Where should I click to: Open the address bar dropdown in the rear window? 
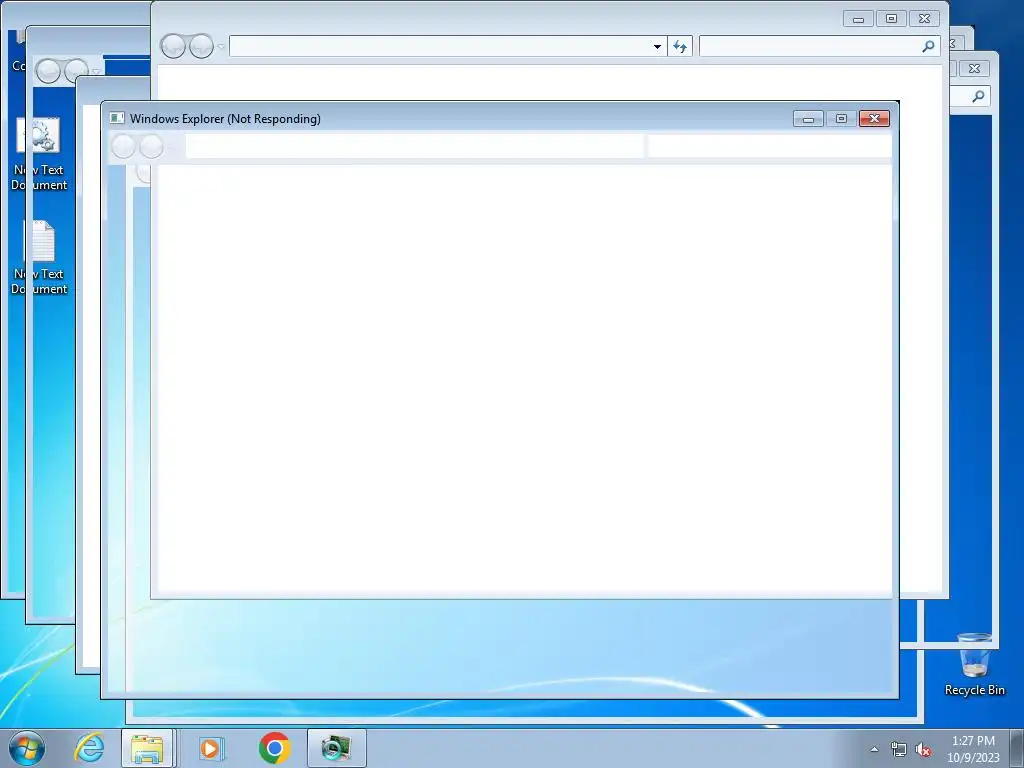[657, 46]
